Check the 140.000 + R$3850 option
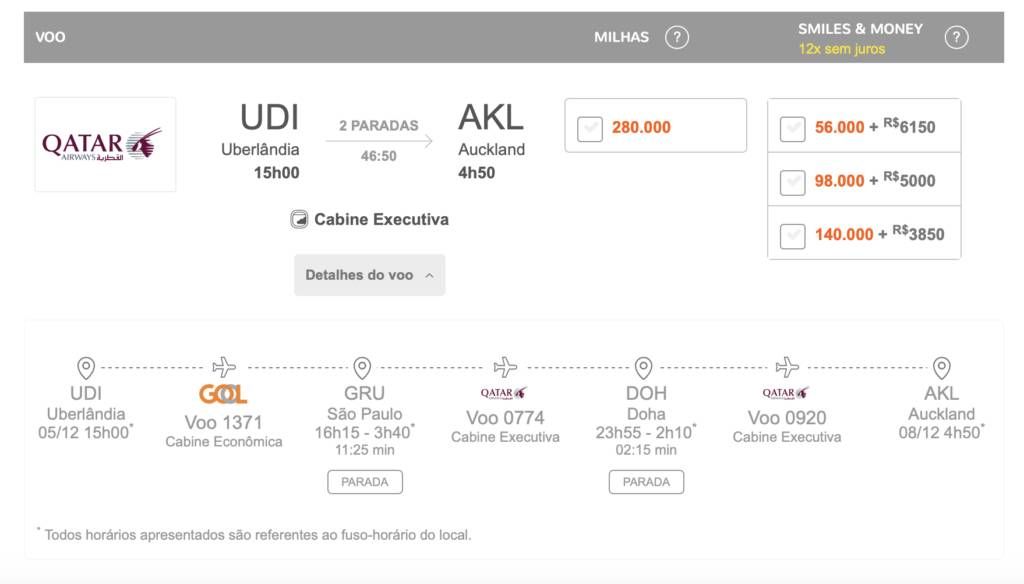 point(792,235)
